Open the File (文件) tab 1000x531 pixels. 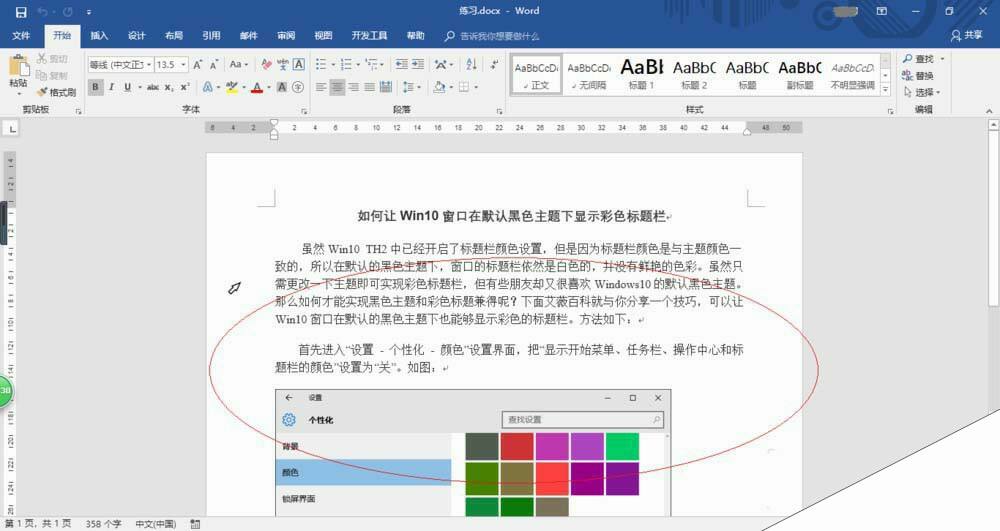[x=21, y=36]
